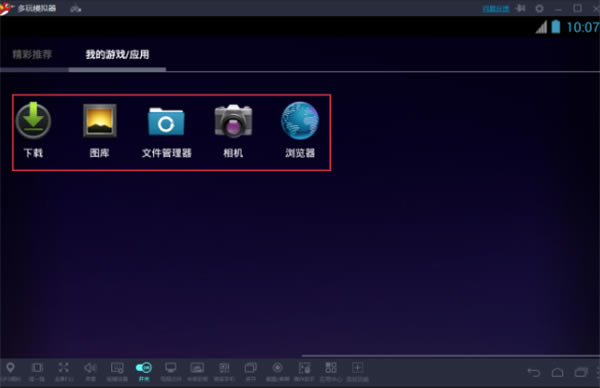This screenshot has width=600, height=388.
Task: Click the four-squares app center icon
Action: click(331, 368)
